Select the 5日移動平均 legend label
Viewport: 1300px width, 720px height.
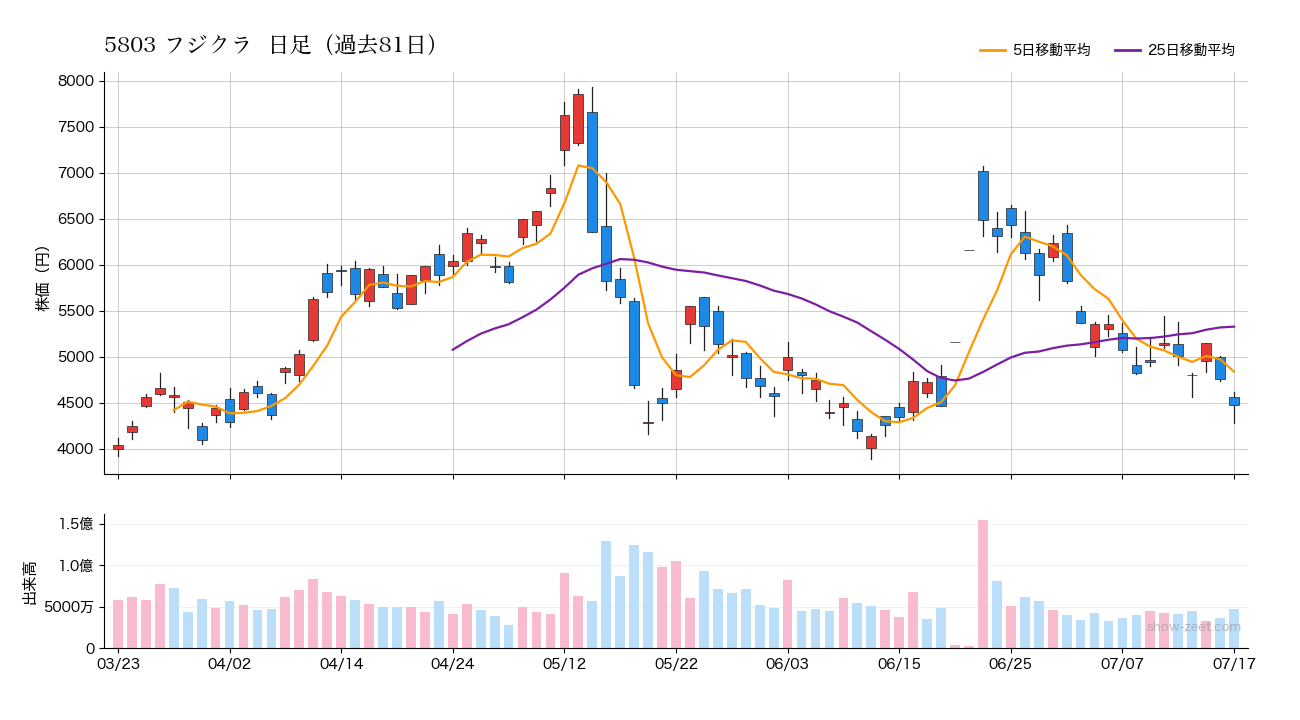click(x=1051, y=50)
